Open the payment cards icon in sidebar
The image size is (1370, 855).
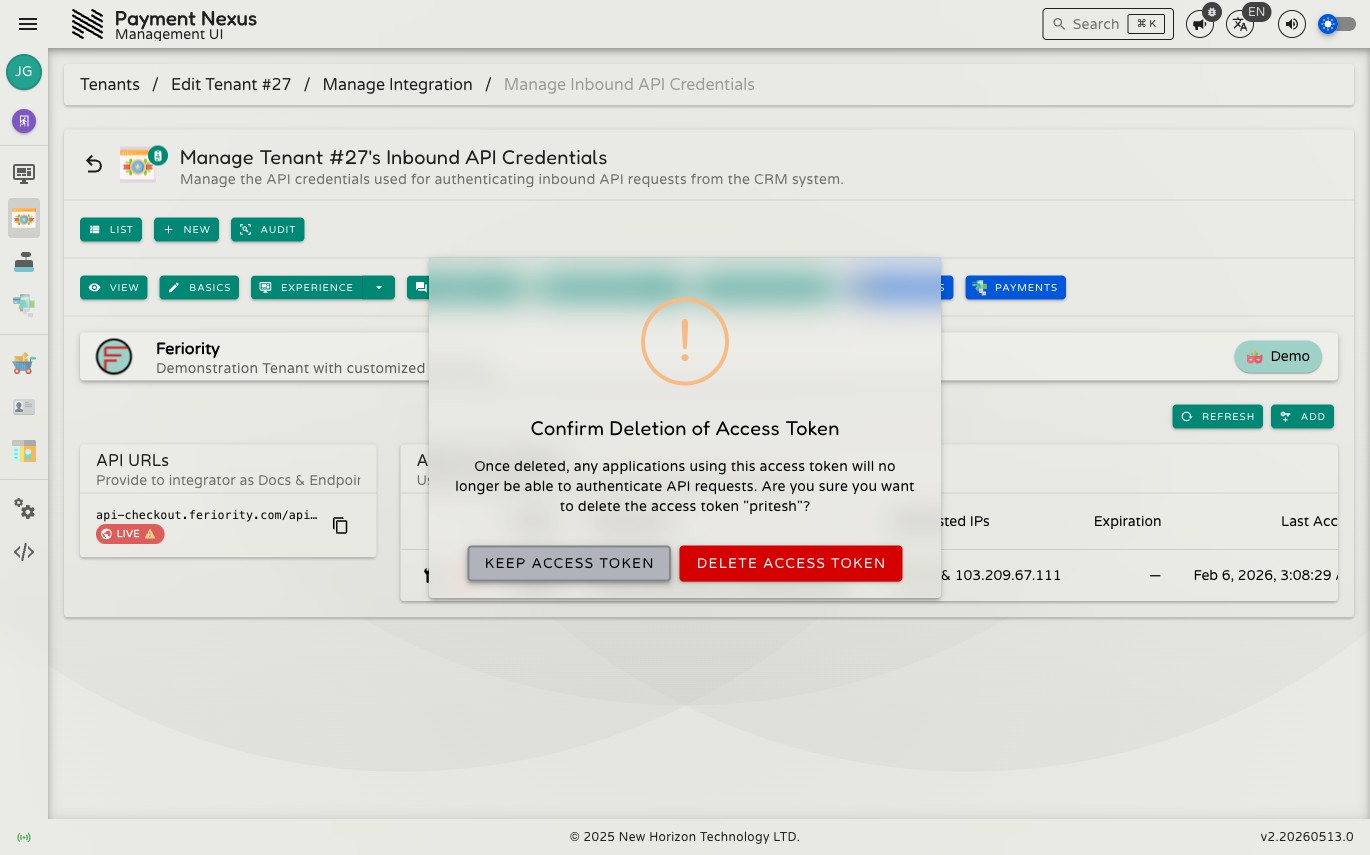coord(24,303)
